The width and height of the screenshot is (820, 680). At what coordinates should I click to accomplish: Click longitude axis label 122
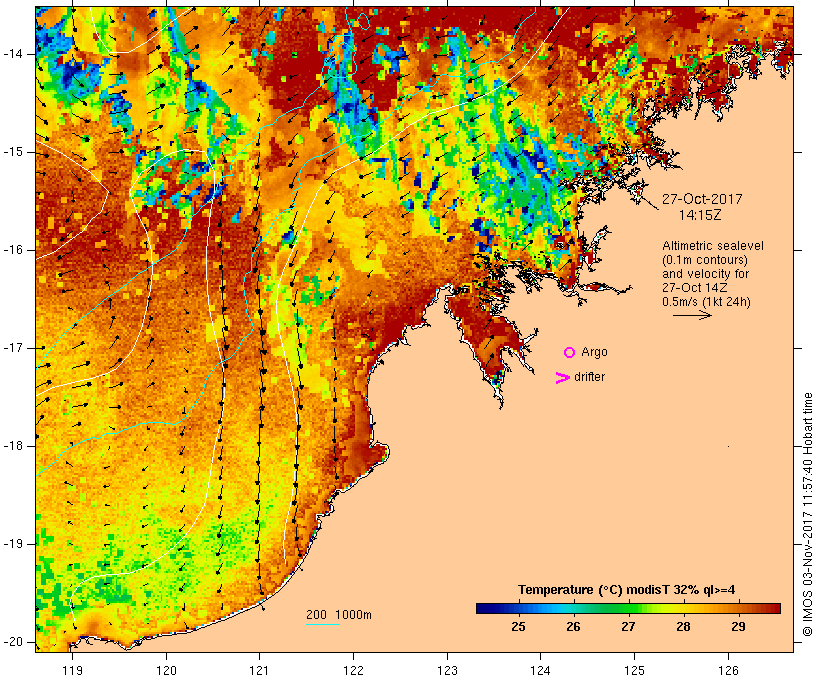[x=354, y=671]
